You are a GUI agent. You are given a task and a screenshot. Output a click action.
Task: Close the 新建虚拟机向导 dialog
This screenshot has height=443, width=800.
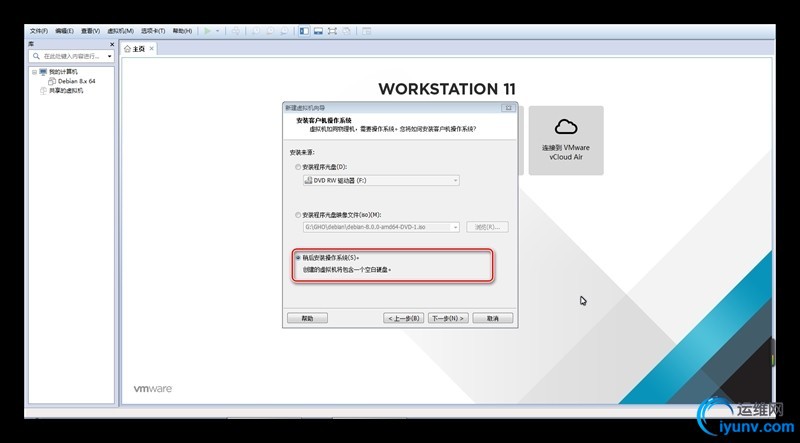508,108
